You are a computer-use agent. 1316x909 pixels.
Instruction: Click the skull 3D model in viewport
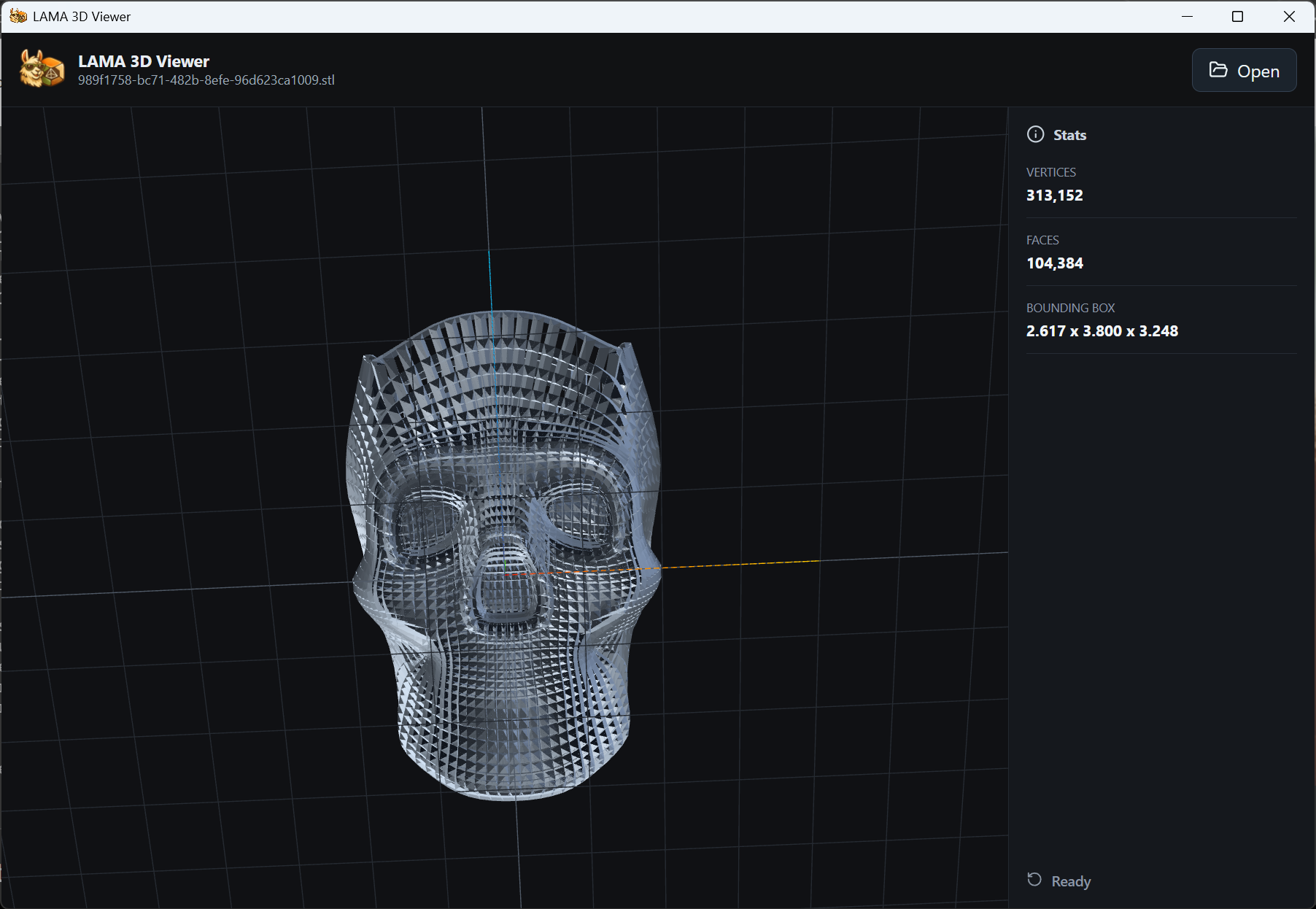coord(503,554)
